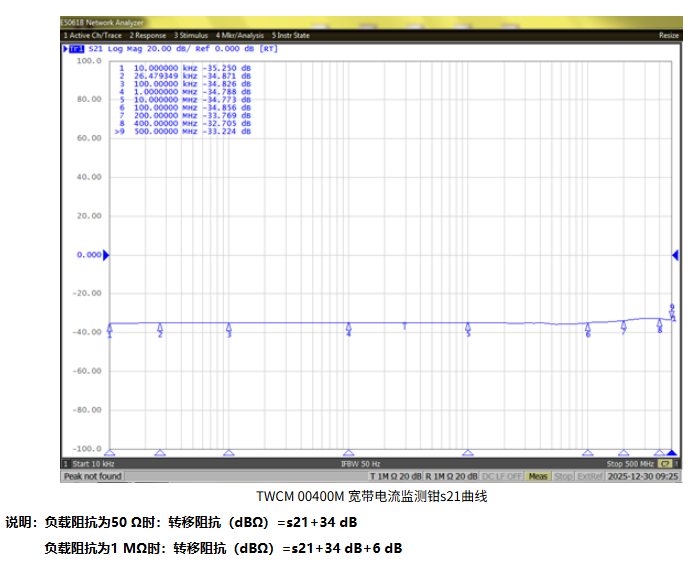Click marker 3 triangle on the trace
Image resolution: width=692 pixels, height=573 pixels.
click(x=229, y=327)
